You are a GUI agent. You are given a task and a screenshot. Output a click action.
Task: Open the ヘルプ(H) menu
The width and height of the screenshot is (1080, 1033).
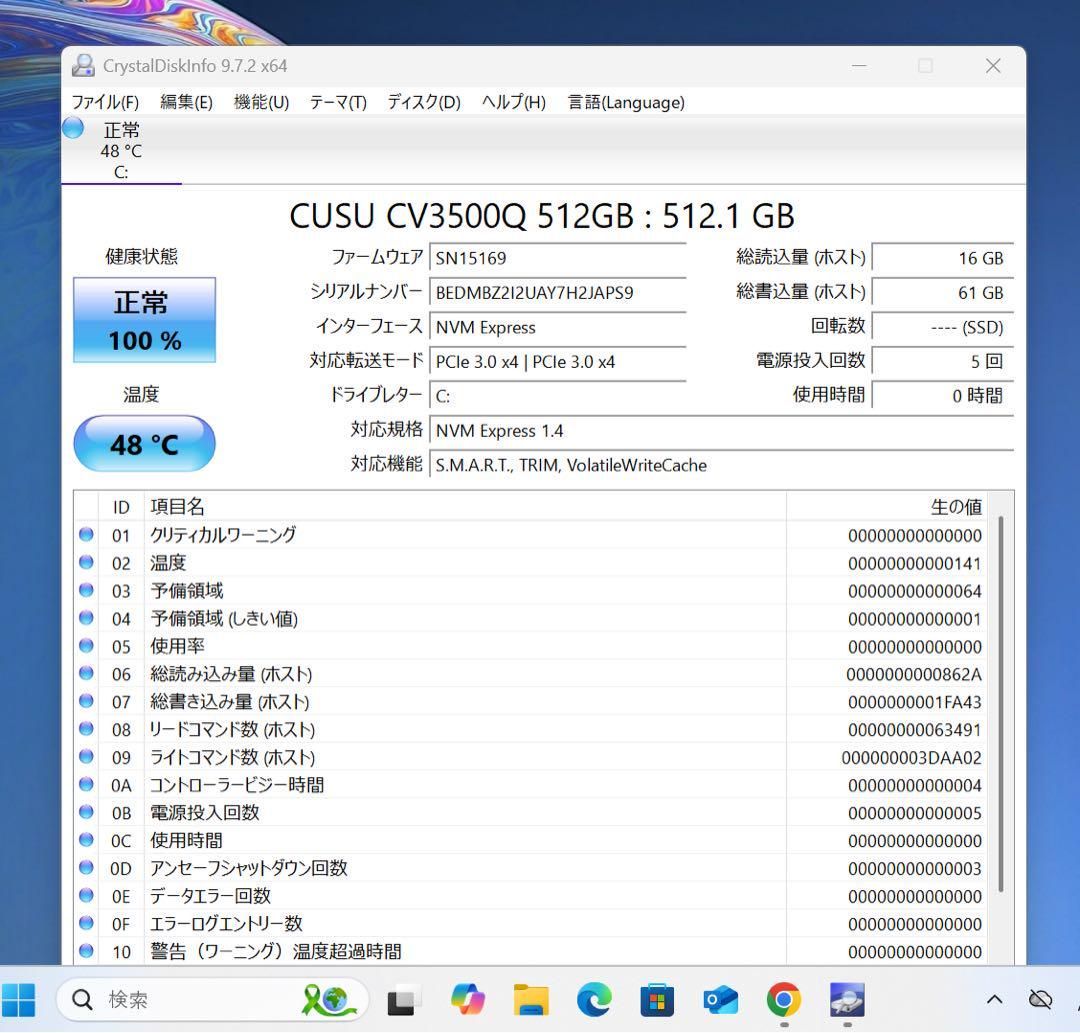[x=512, y=102]
